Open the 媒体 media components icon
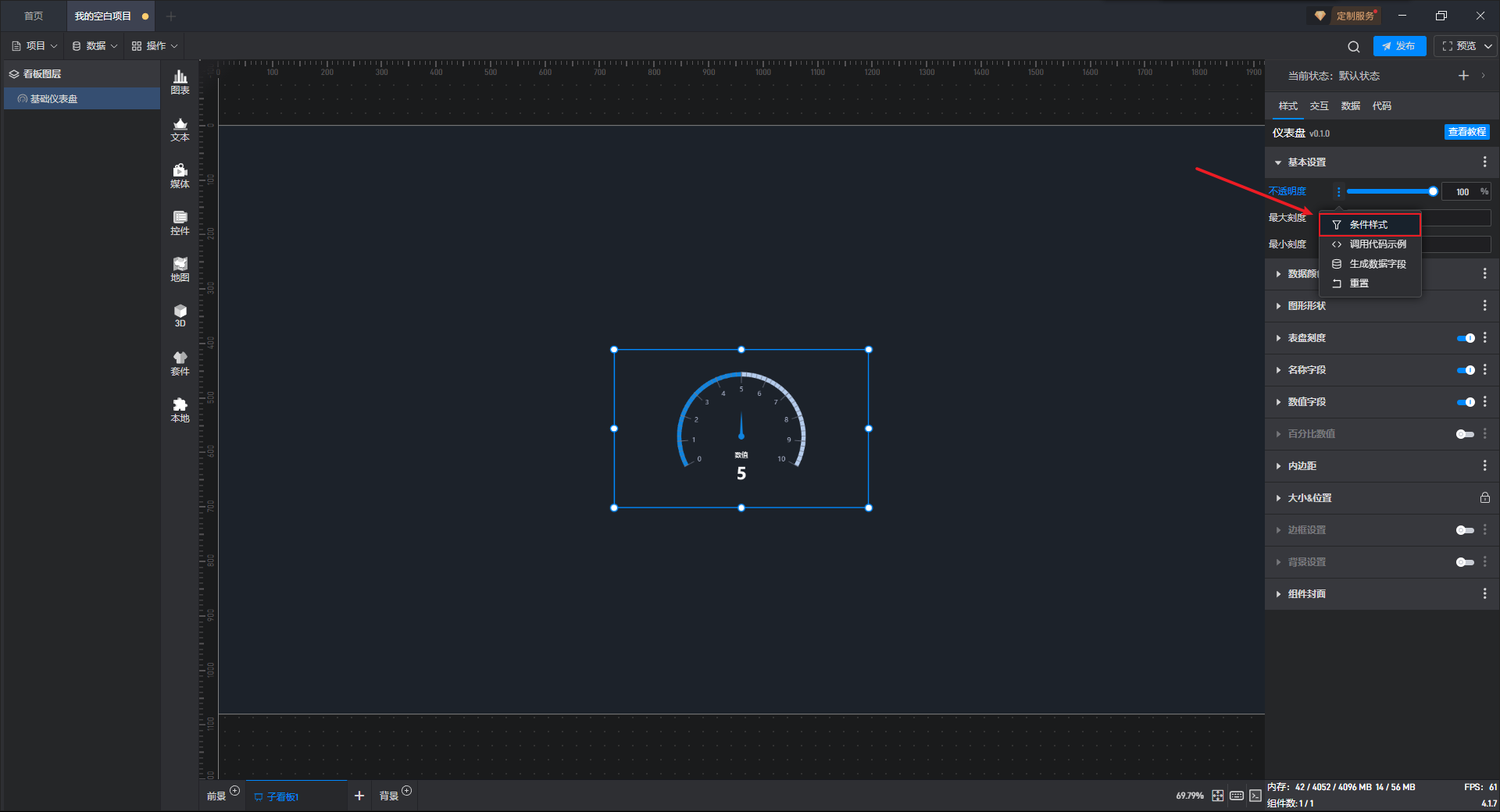 (180, 176)
